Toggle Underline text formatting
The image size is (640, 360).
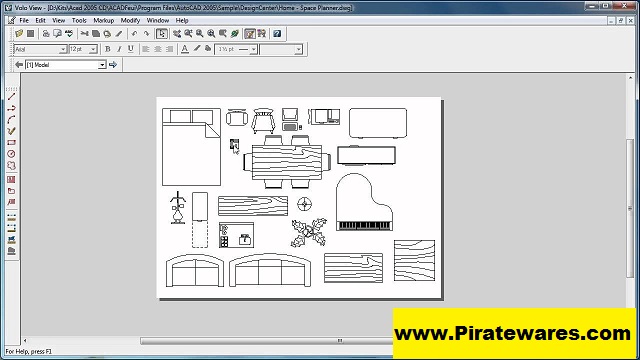pyautogui.click(x=131, y=49)
